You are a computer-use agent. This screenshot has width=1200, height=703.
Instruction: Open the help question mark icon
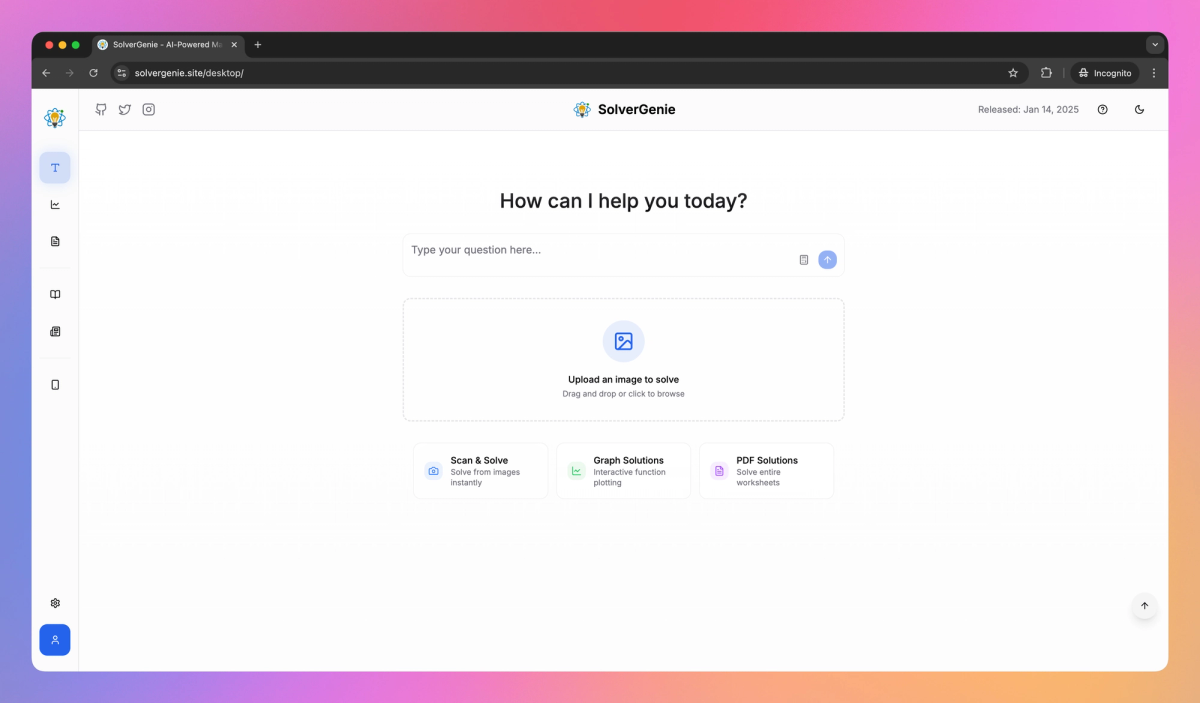[1102, 109]
